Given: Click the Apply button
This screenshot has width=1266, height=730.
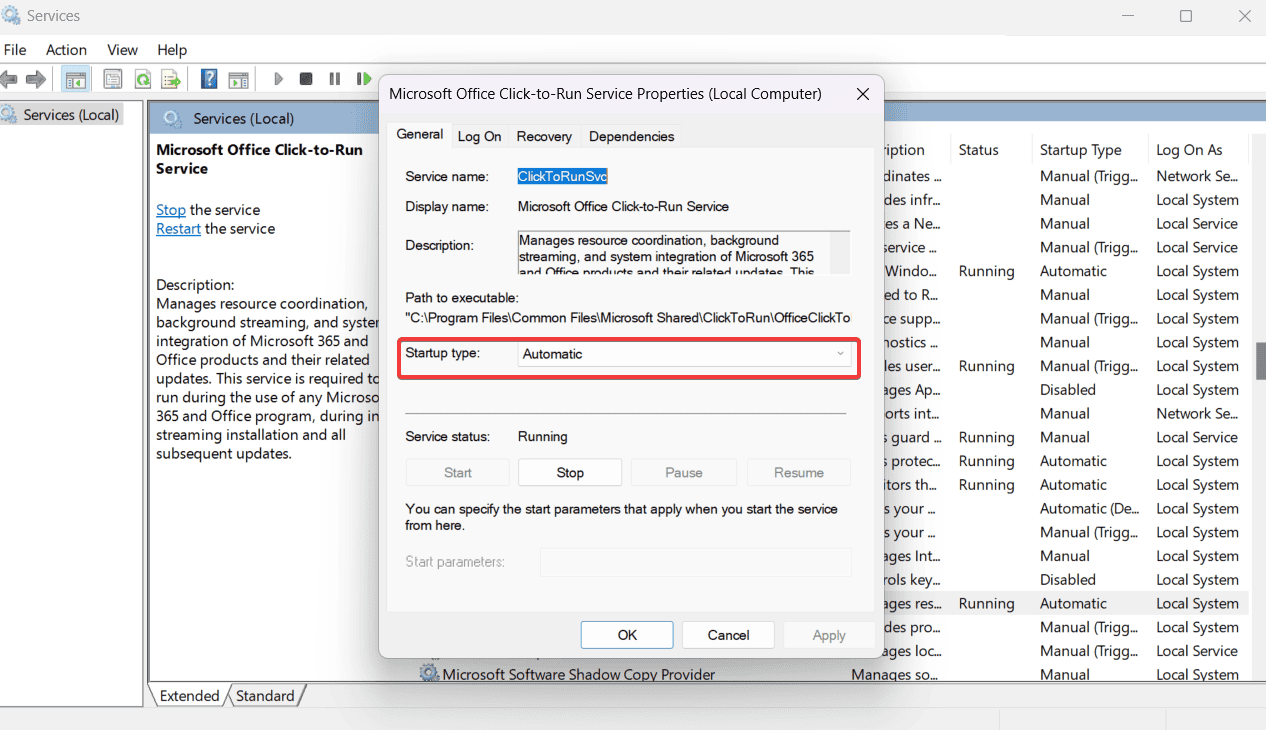Looking at the screenshot, I should click(x=829, y=635).
